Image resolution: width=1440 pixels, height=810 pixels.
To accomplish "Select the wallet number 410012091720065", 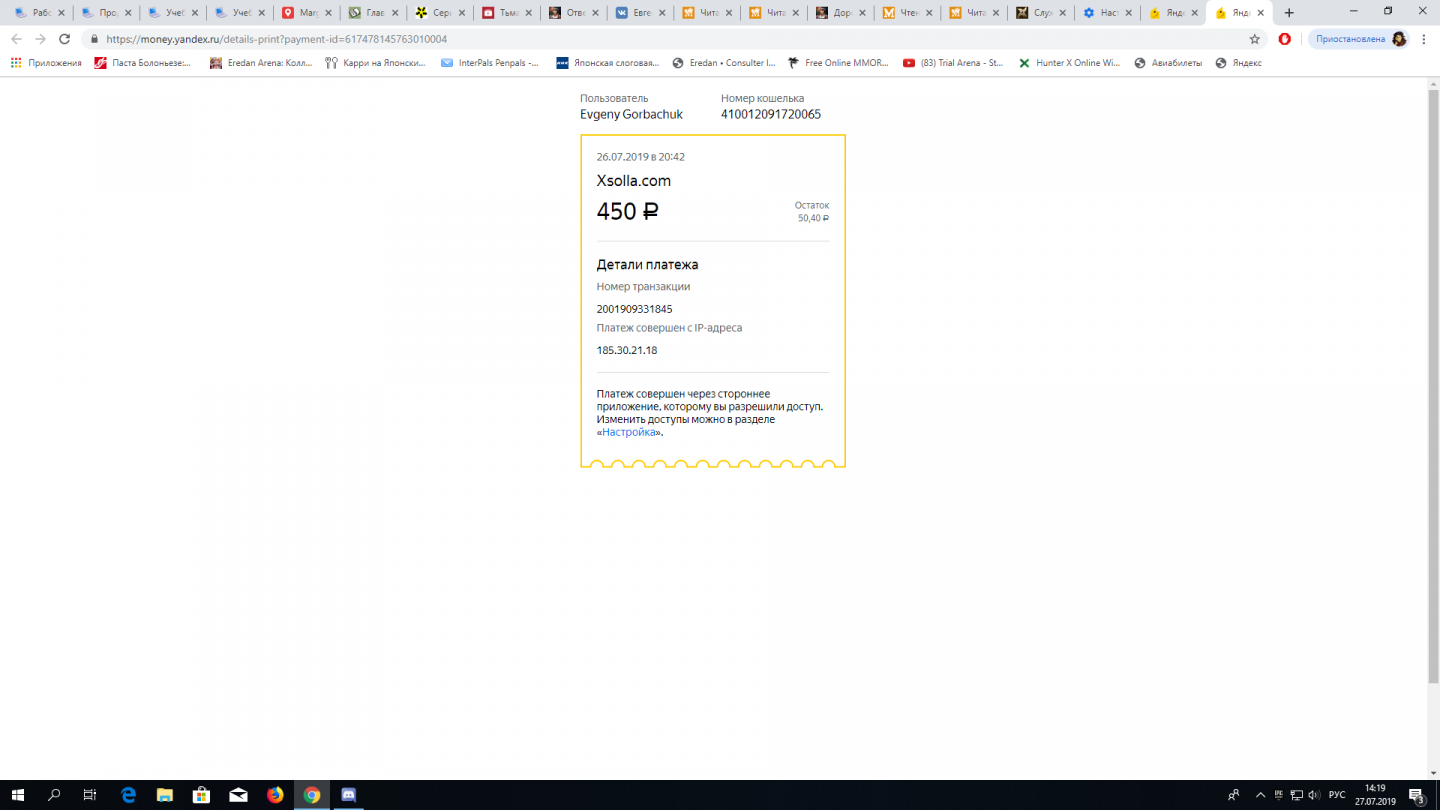I will [771, 114].
